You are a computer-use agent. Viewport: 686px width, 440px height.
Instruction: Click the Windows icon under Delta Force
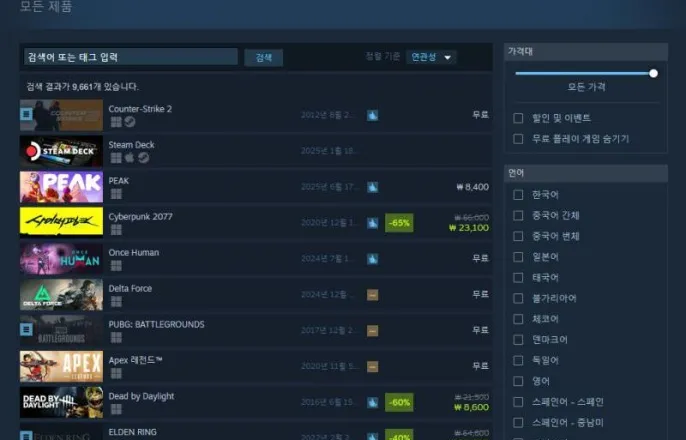coord(116,301)
